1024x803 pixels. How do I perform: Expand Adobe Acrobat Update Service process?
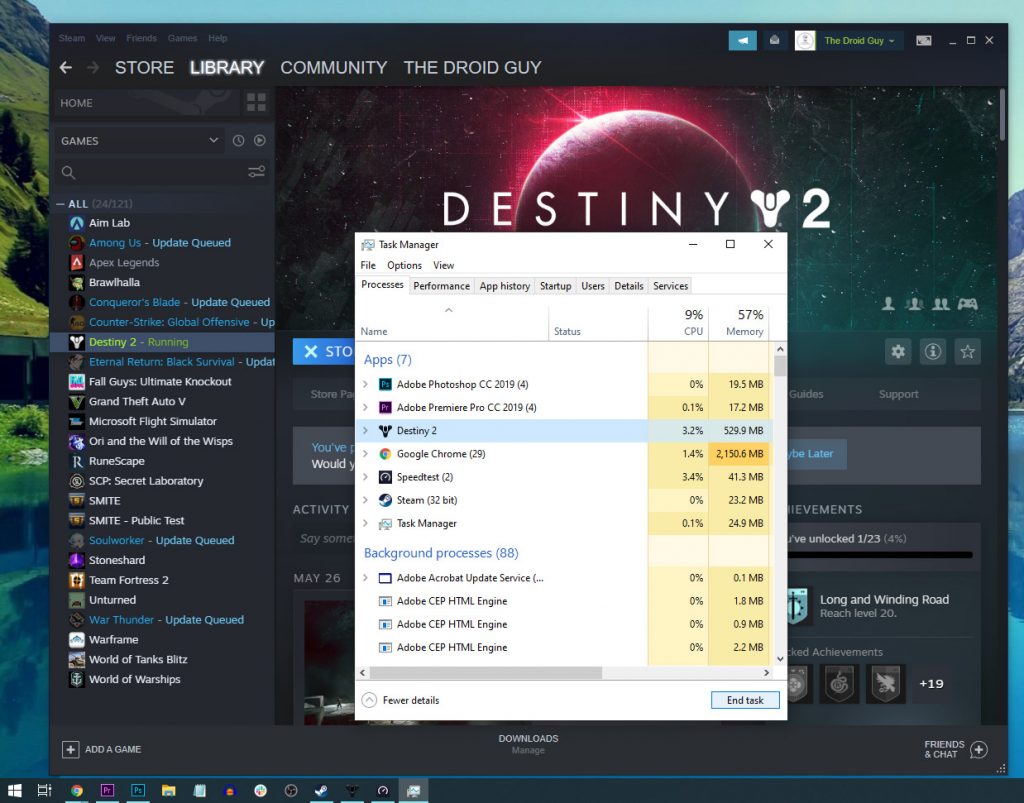[366, 578]
